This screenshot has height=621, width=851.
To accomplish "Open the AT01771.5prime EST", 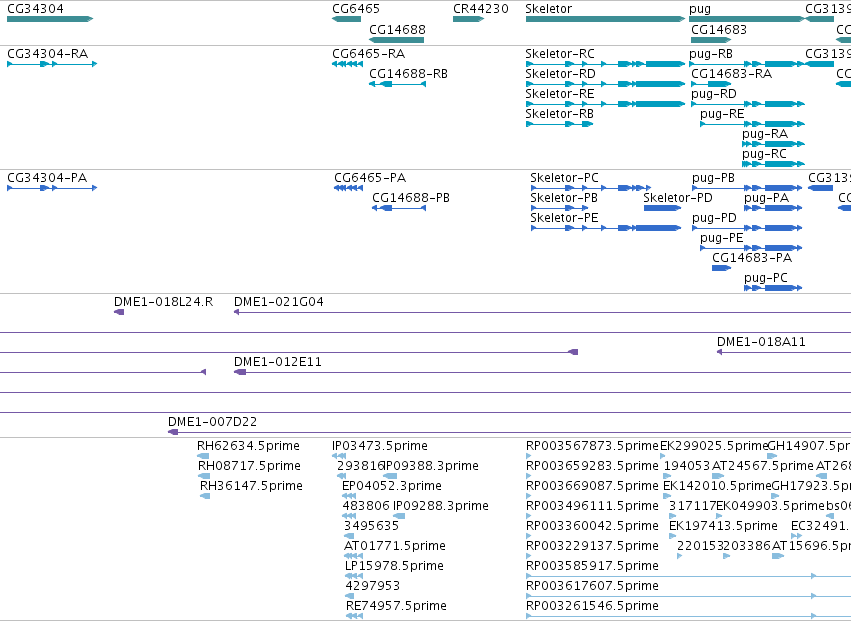I will coord(353,556).
